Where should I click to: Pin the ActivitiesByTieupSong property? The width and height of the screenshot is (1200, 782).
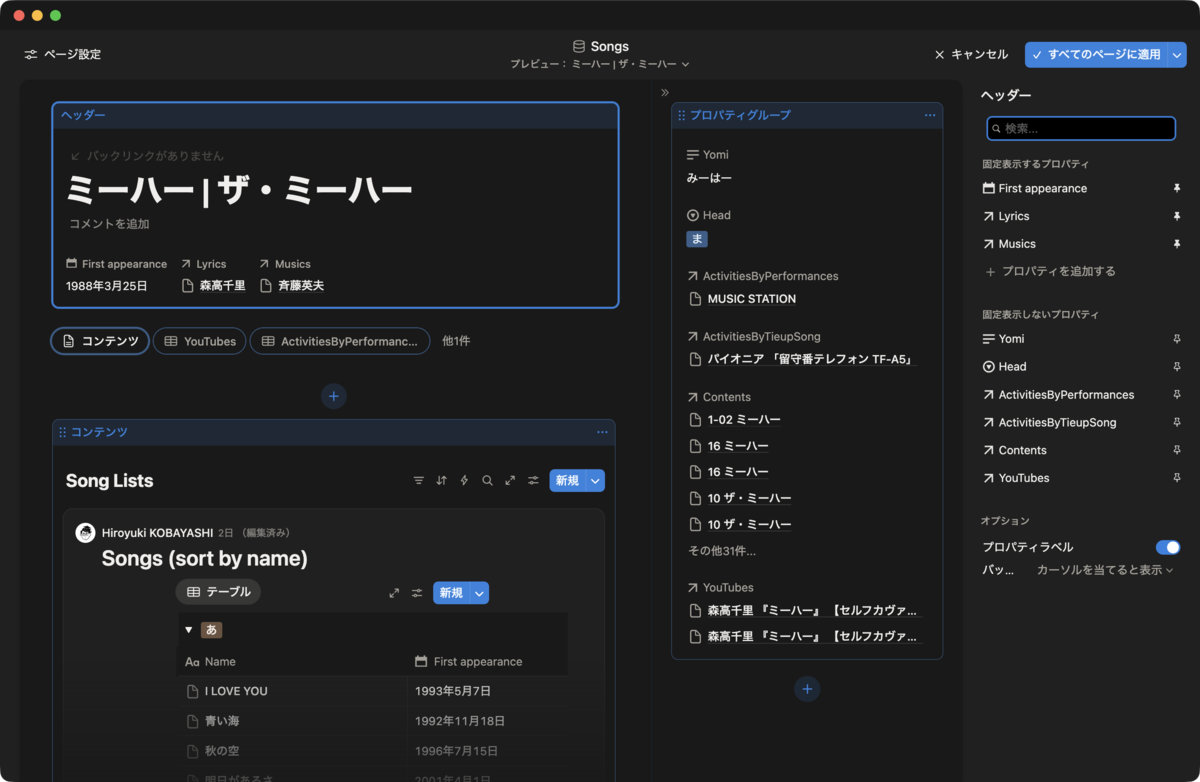[1176, 423]
